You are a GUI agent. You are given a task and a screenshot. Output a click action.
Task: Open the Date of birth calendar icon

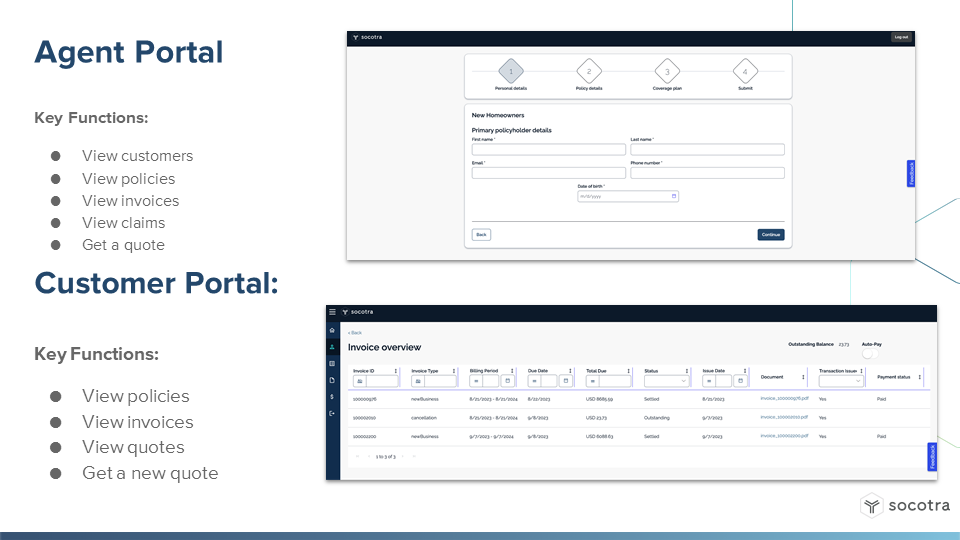pyautogui.click(x=673, y=197)
